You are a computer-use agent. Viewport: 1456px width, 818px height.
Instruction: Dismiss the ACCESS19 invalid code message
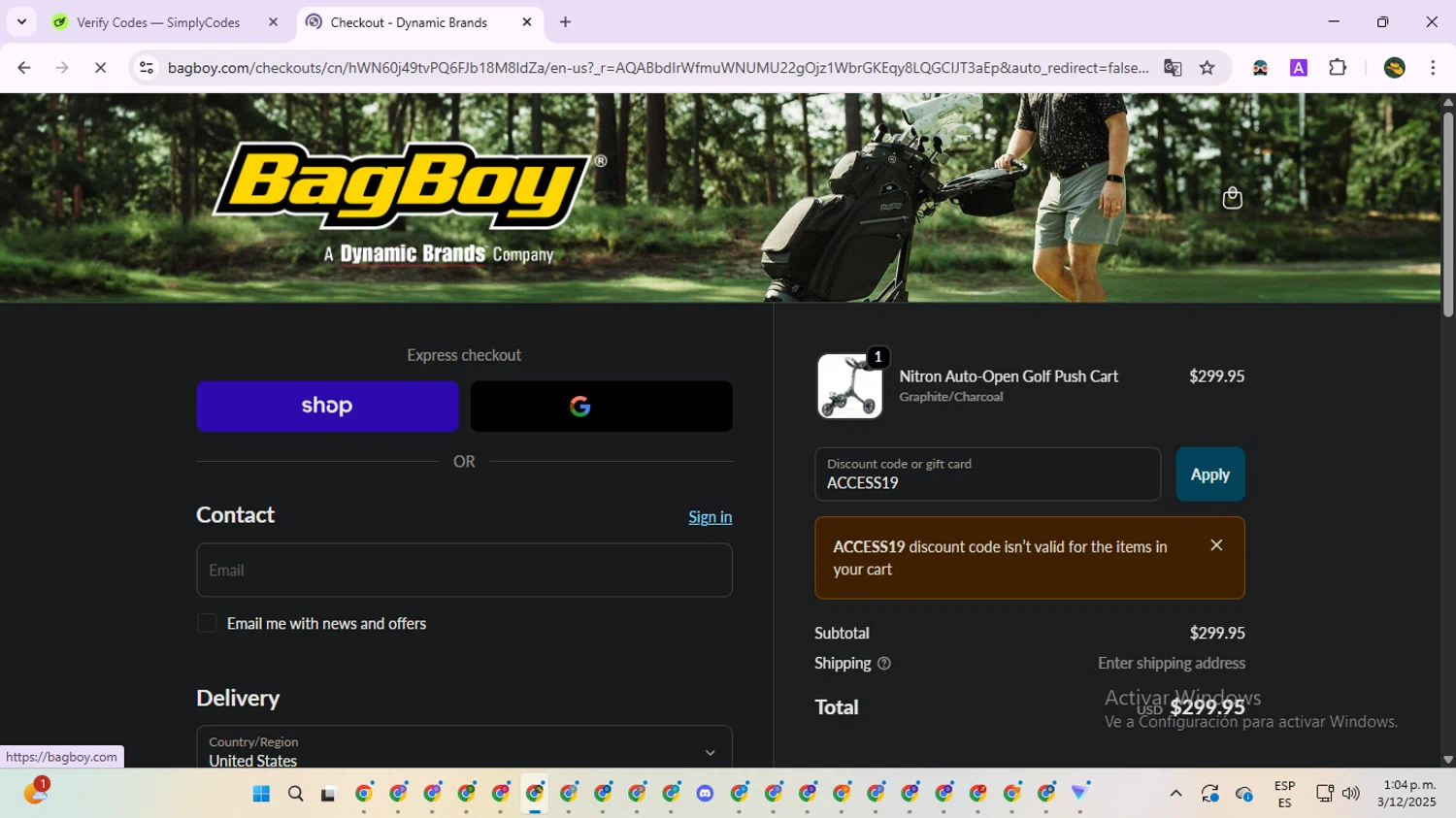pyautogui.click(x=1216, y=545)
